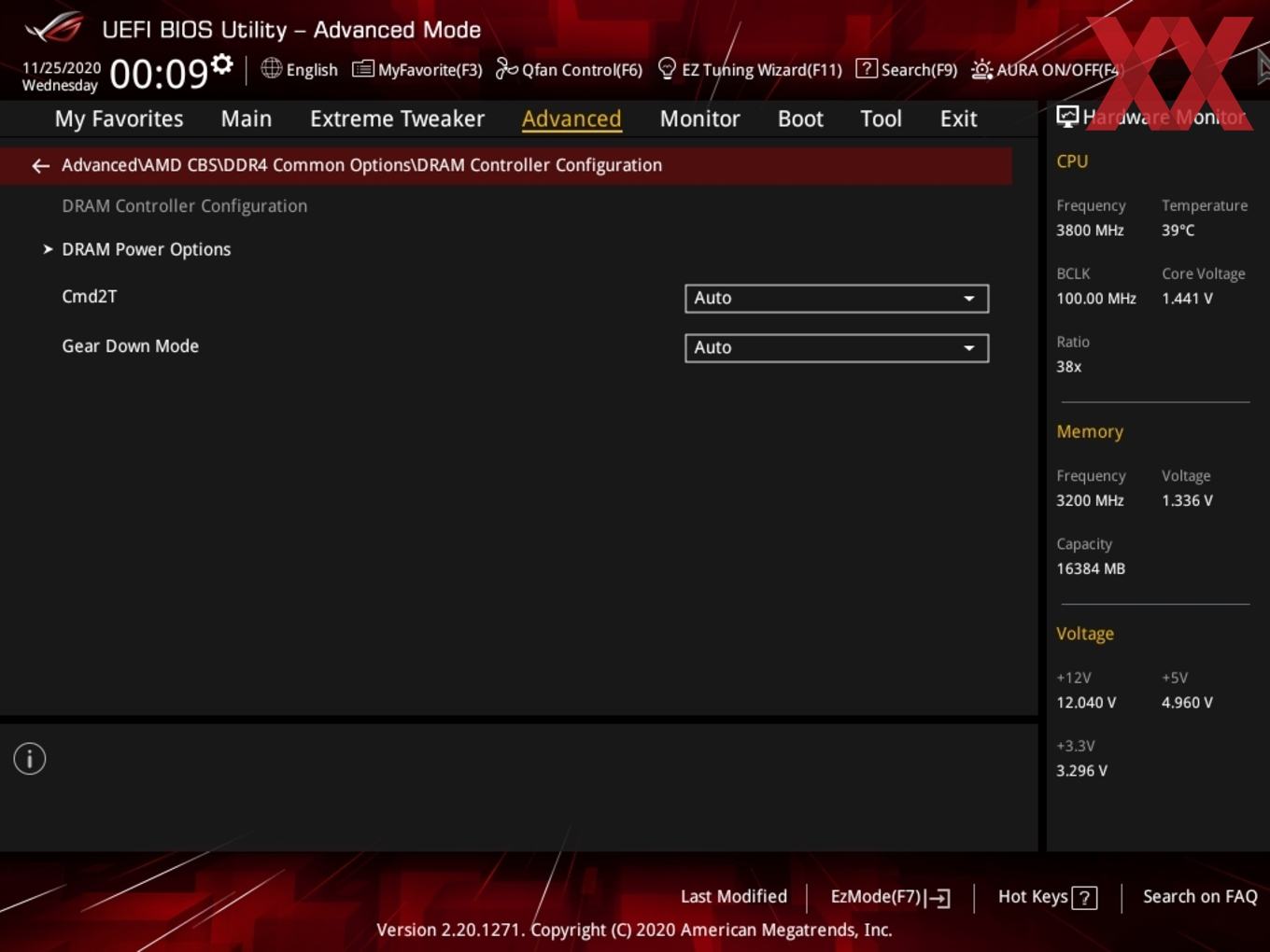Switch to Main tab
1270x952 pixels.
click(247, 119)
